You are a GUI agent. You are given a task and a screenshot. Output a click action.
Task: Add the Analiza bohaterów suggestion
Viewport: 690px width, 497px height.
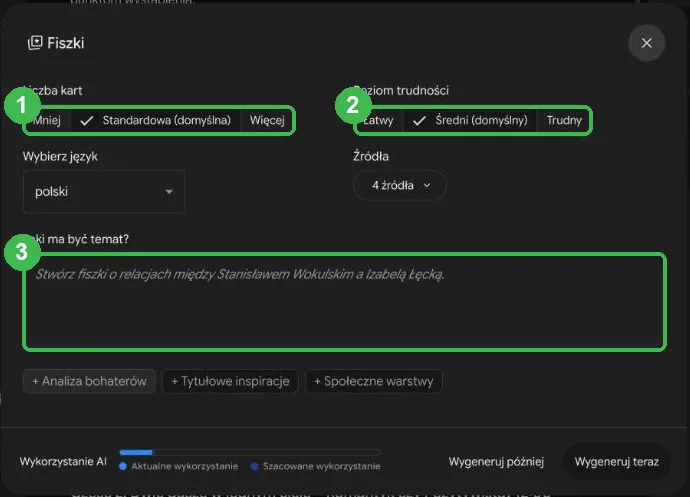pos(89,381)
